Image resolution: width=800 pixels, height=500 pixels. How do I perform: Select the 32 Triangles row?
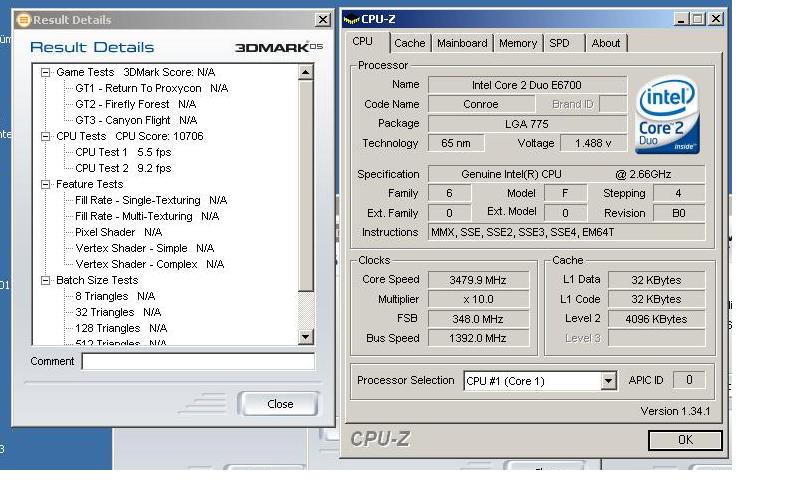[x=118, y=312]
